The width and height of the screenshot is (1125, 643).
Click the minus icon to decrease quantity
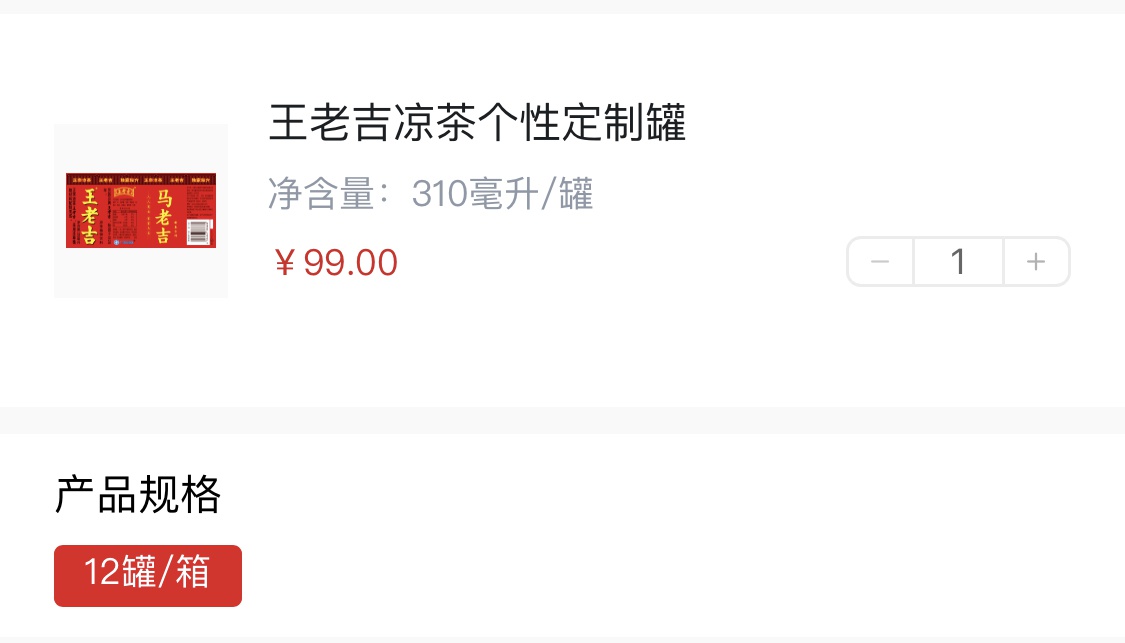(880, 262)
